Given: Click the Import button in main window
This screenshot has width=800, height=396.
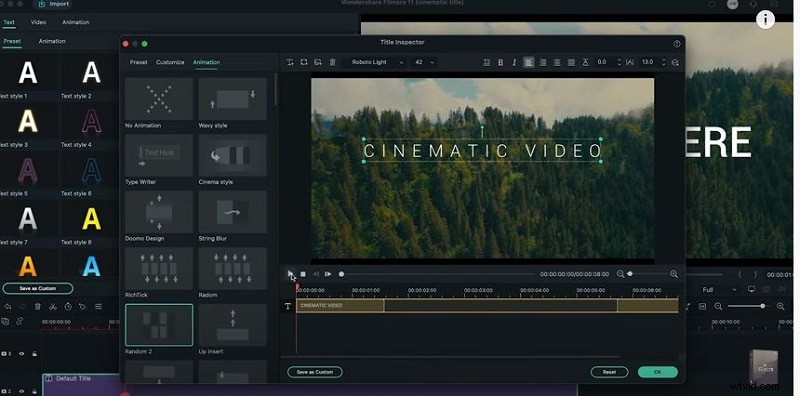Looking at the screenshot, I should tap(53, 5).
